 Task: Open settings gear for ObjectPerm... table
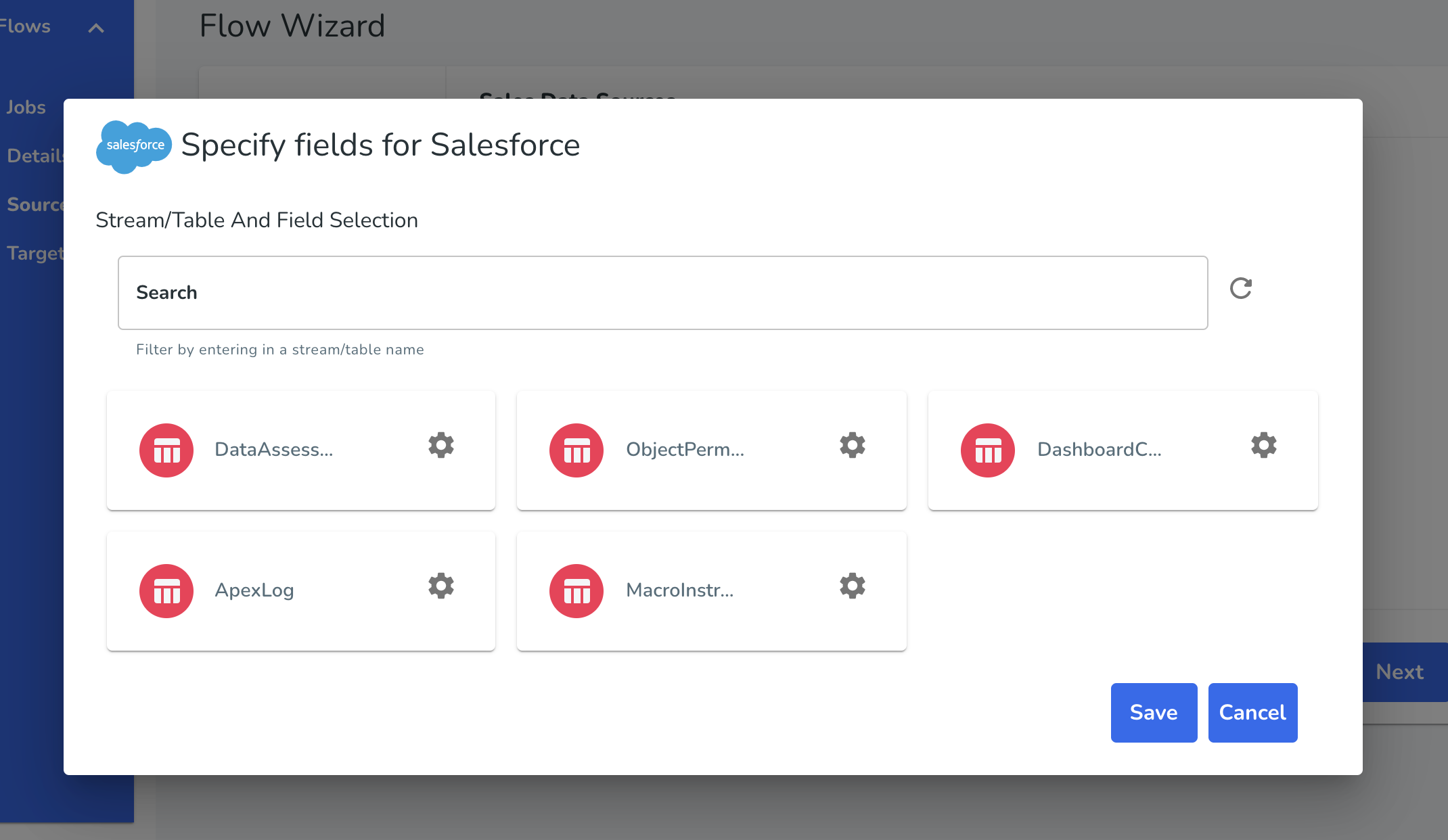pos(853,445)
